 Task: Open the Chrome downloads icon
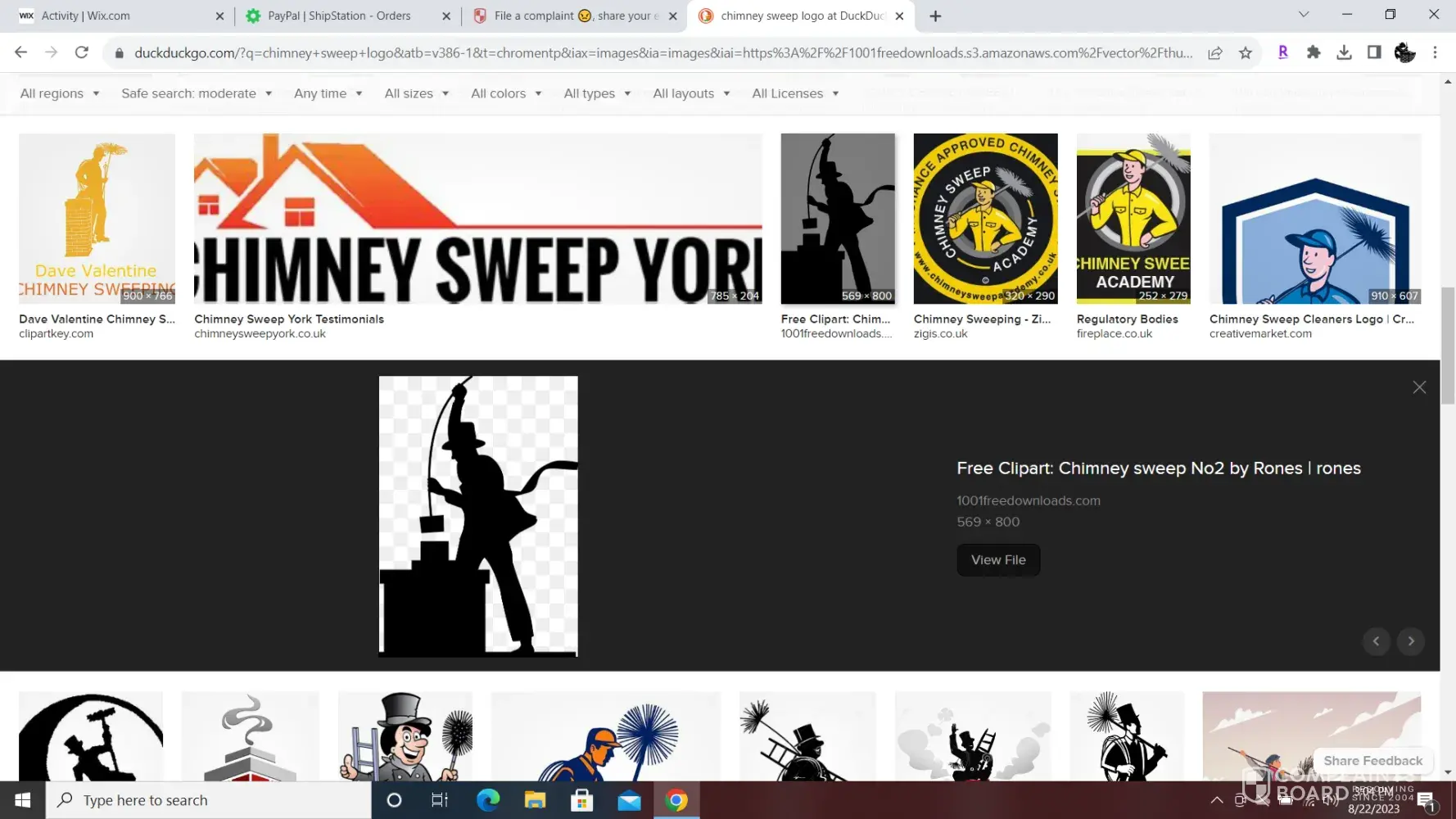[1344, 52]
